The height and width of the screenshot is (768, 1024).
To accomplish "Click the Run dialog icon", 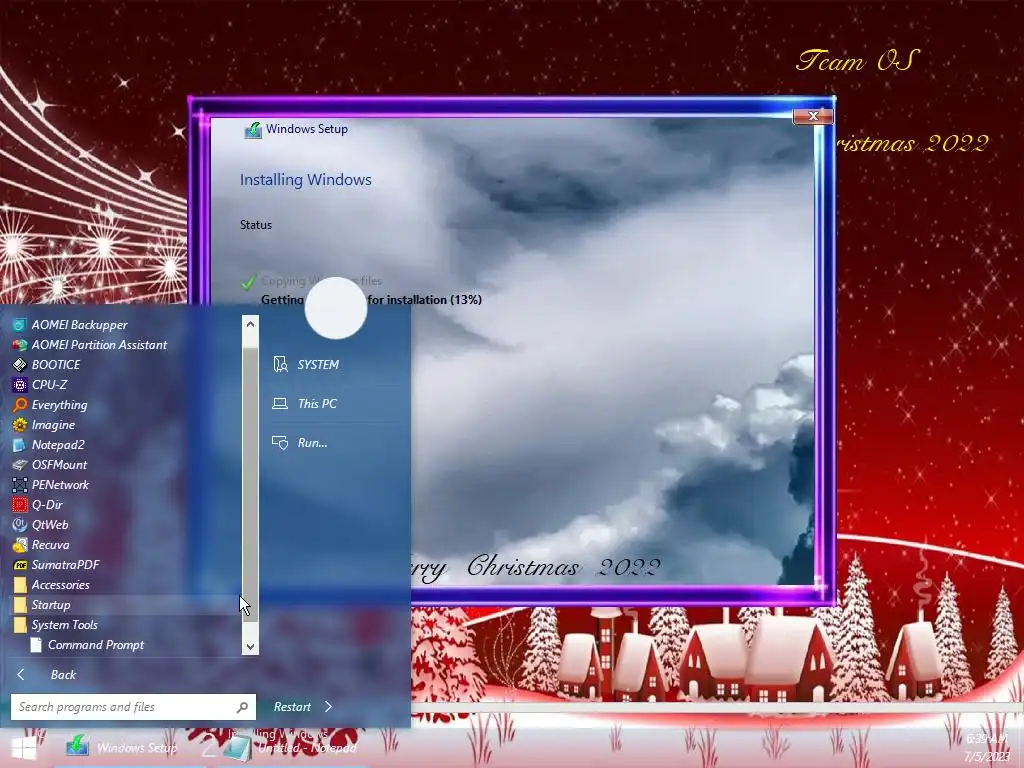I will pos(280,443).
